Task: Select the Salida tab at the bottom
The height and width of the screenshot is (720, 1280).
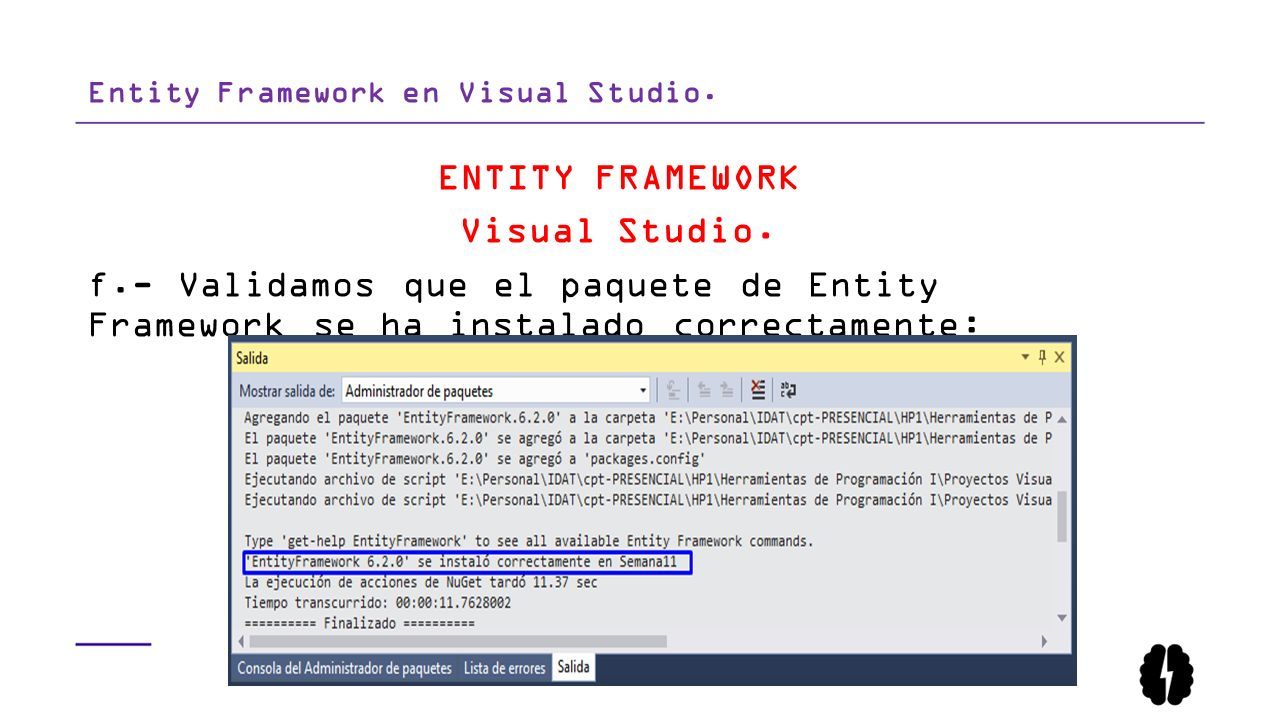Action: tap(573, 667)
